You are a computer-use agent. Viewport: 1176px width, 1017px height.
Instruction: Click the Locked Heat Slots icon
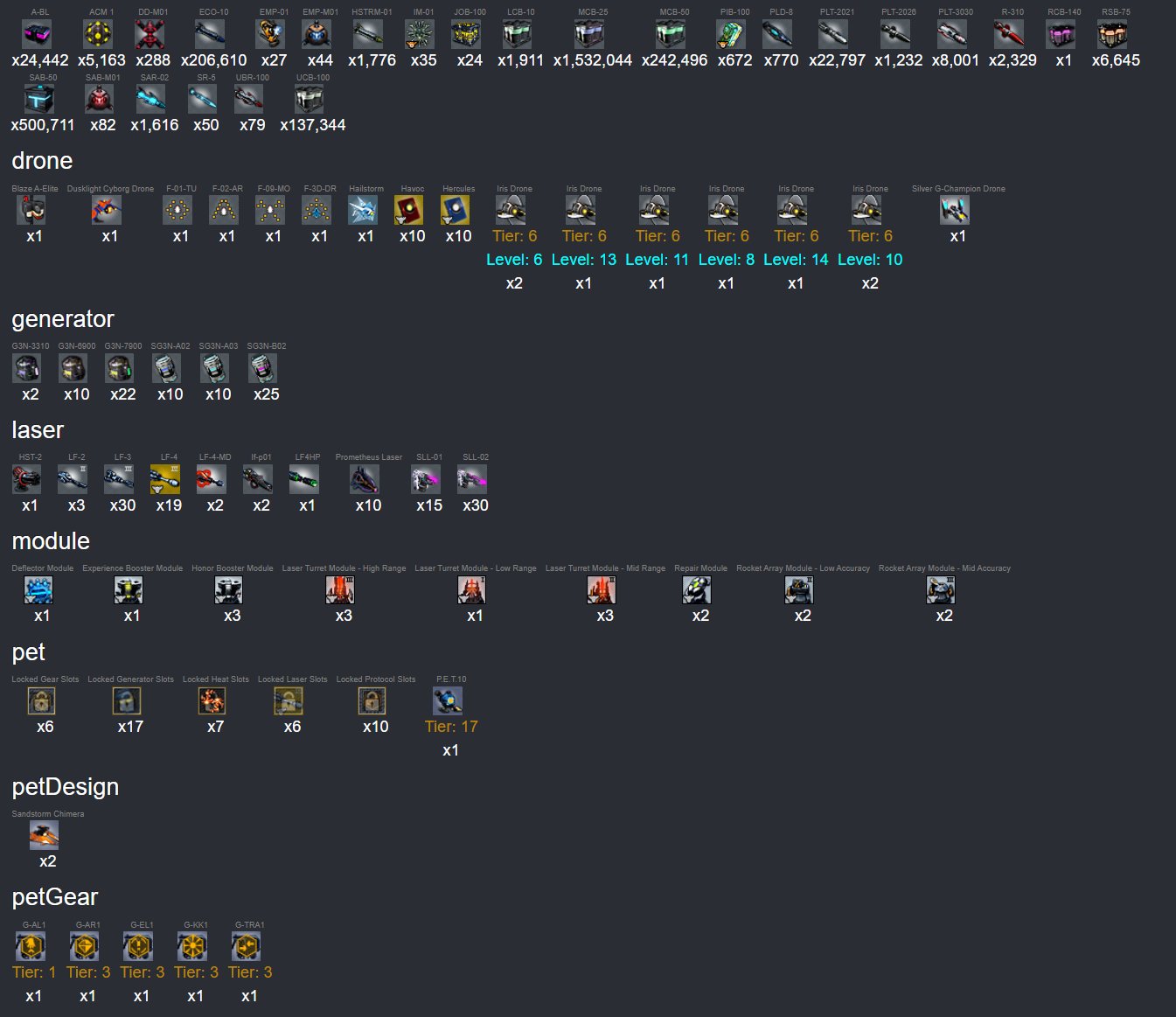[212, 701]
